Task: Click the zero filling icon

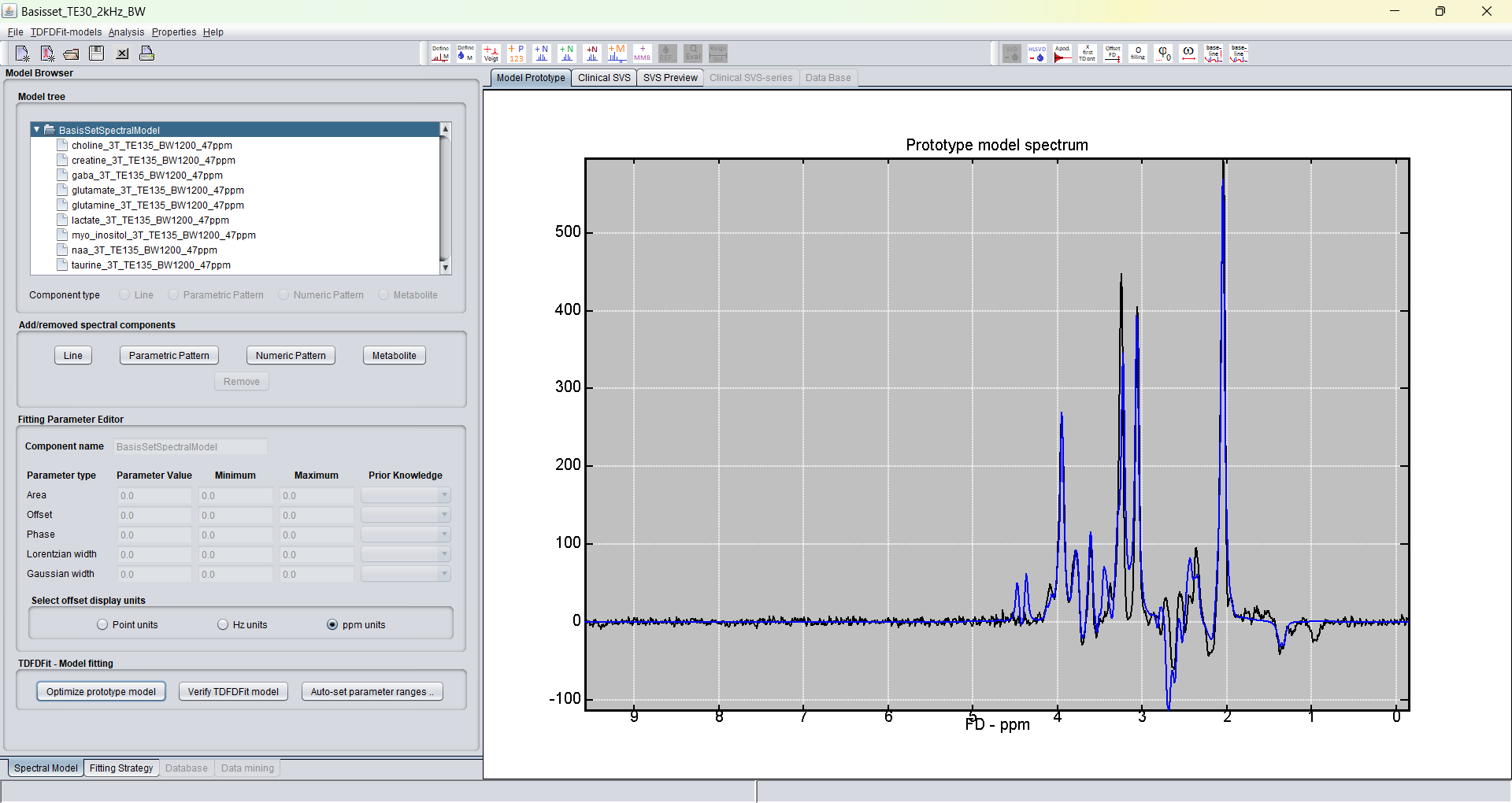Action: [x=1138, y=54]
